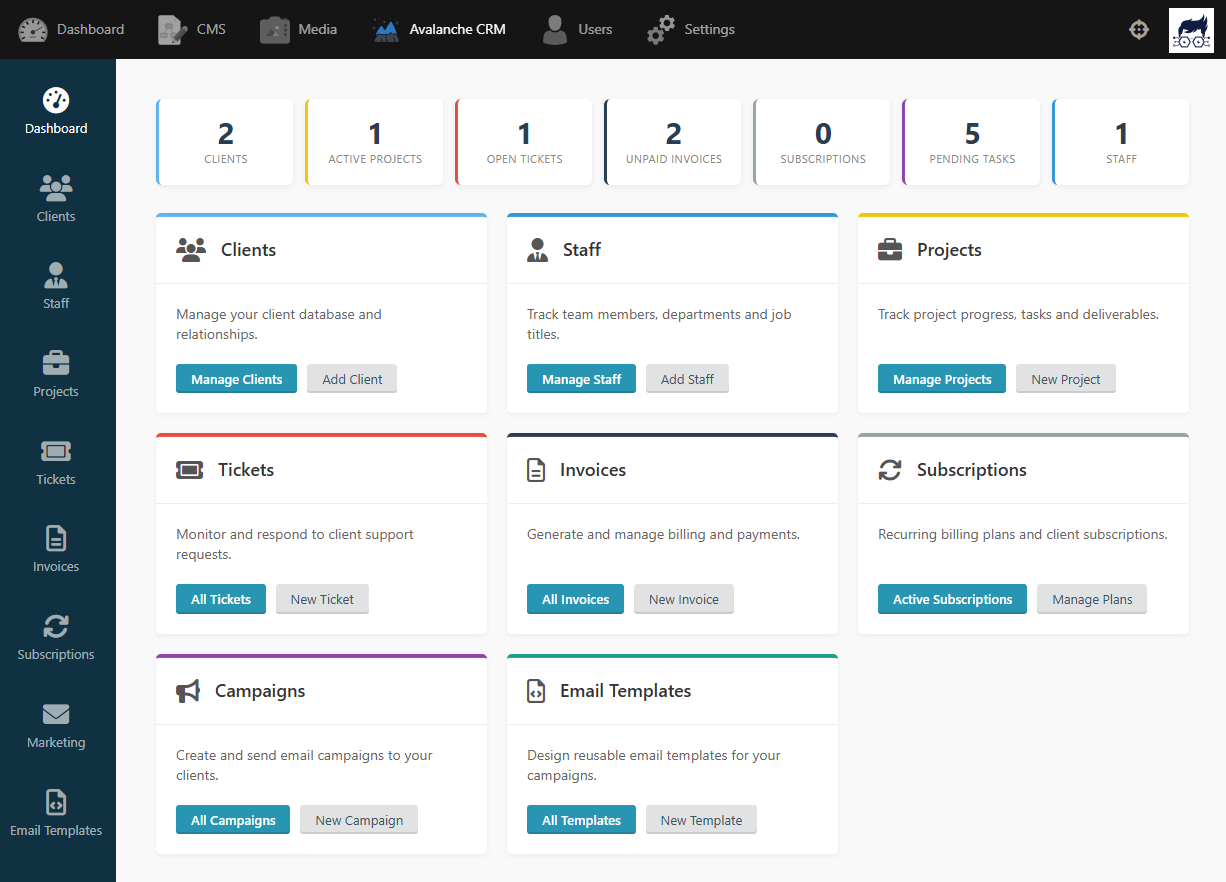Open Settings from the top navigation

click(690, 29)
